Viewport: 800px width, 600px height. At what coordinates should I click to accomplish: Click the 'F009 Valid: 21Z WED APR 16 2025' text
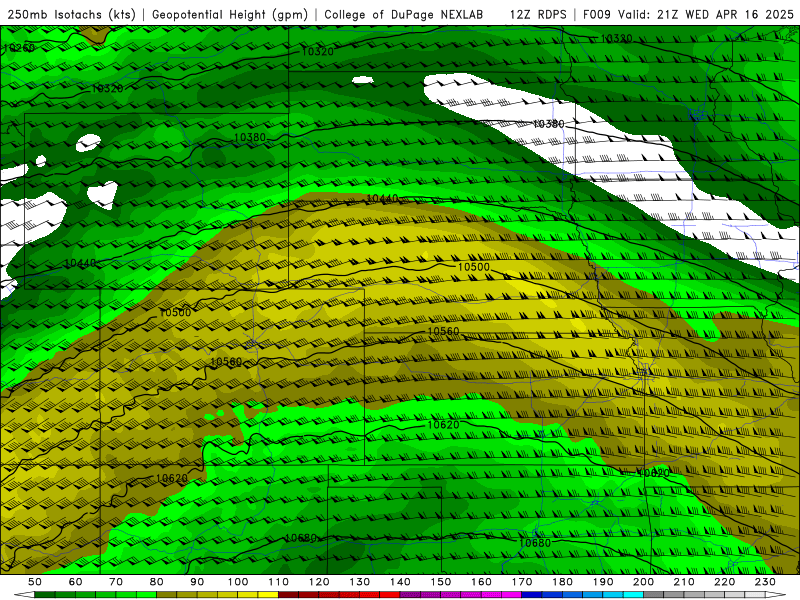point(688,15)
